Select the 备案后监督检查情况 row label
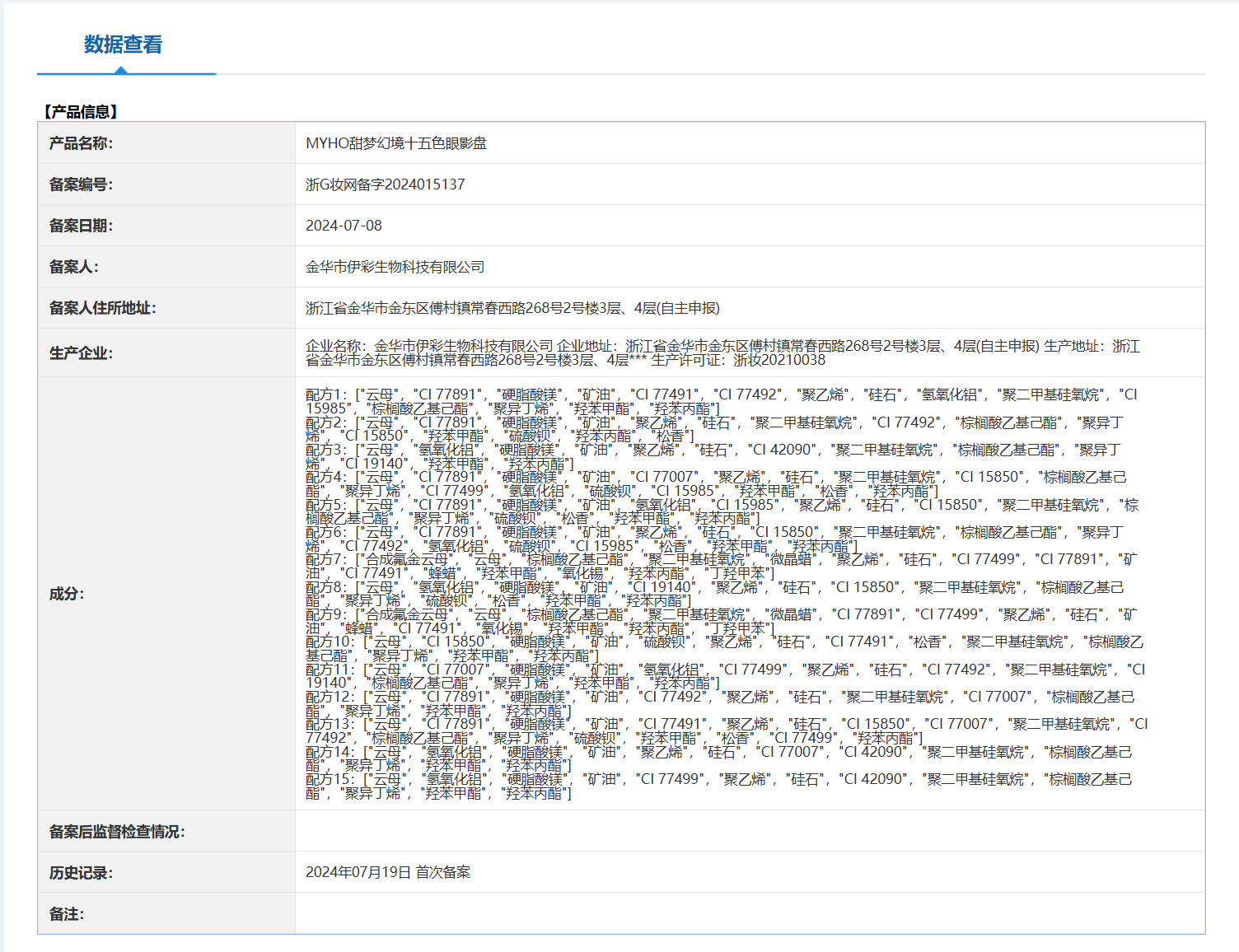Viewport: 1239px width, 952px height. [117, 832]
